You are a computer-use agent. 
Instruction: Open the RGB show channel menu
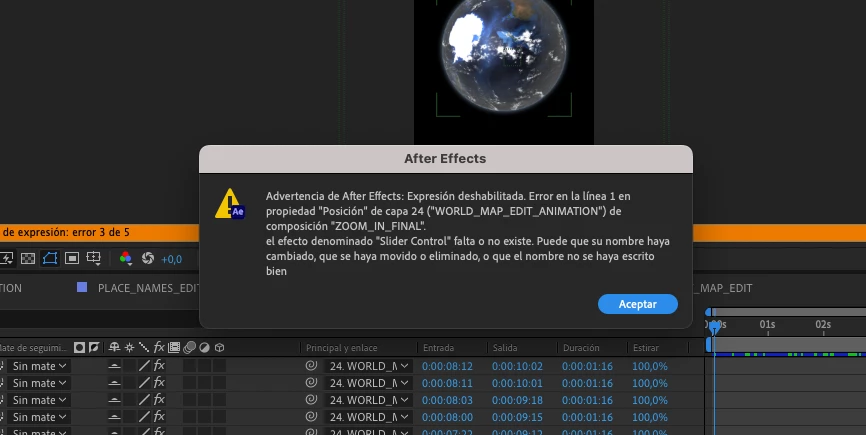[125, 258]
